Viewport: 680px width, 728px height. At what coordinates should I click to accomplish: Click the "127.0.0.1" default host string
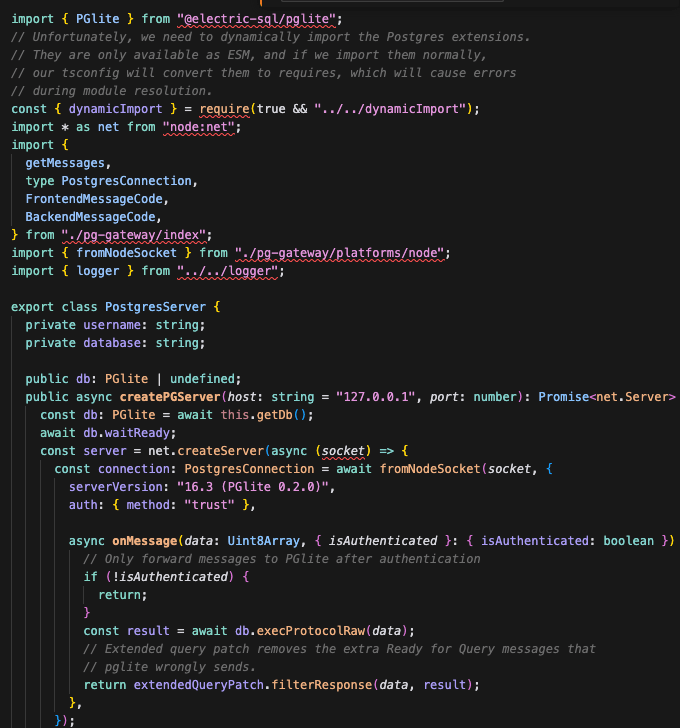(375, 397)
